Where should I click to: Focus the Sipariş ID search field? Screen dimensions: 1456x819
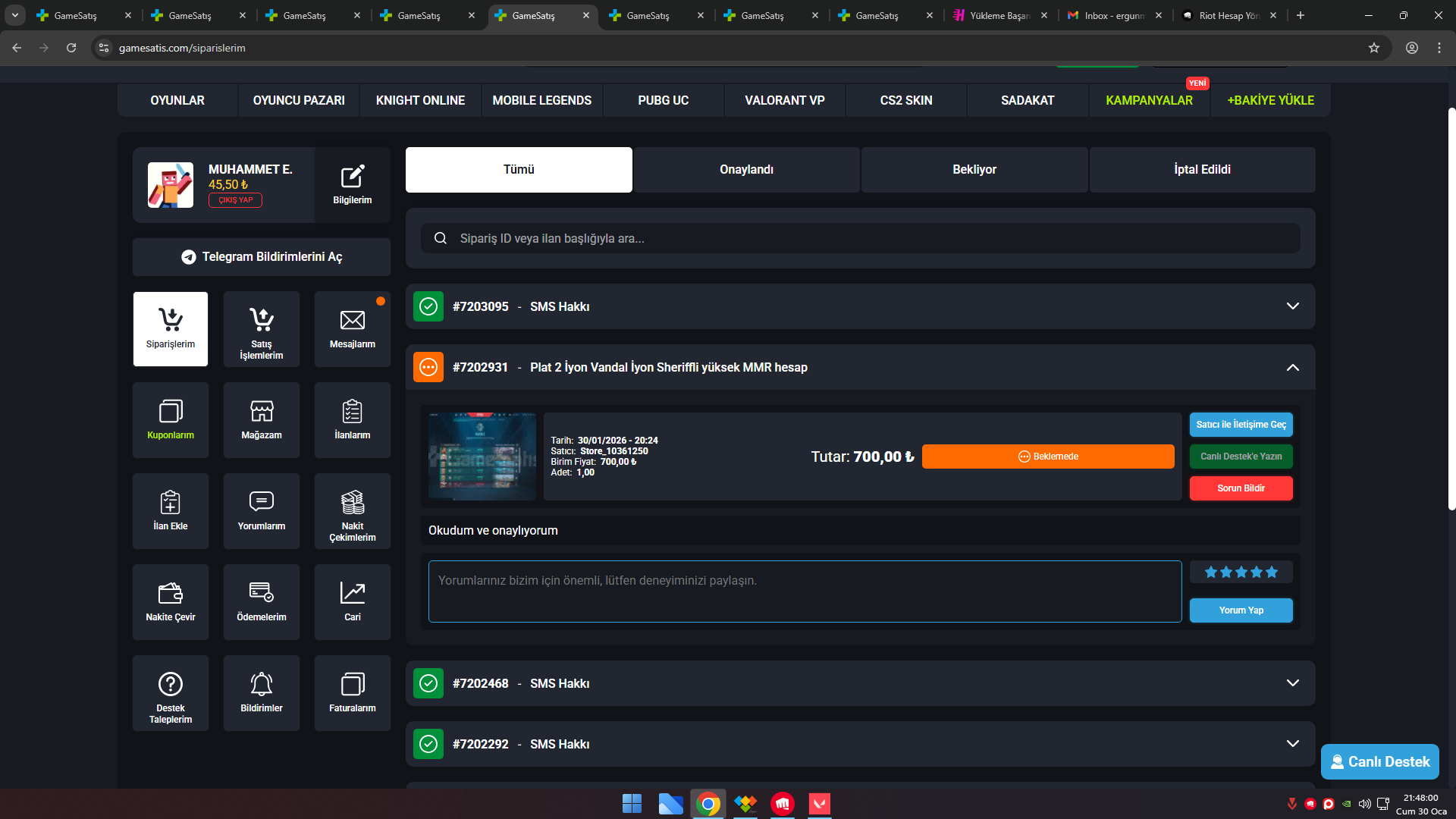861,238
